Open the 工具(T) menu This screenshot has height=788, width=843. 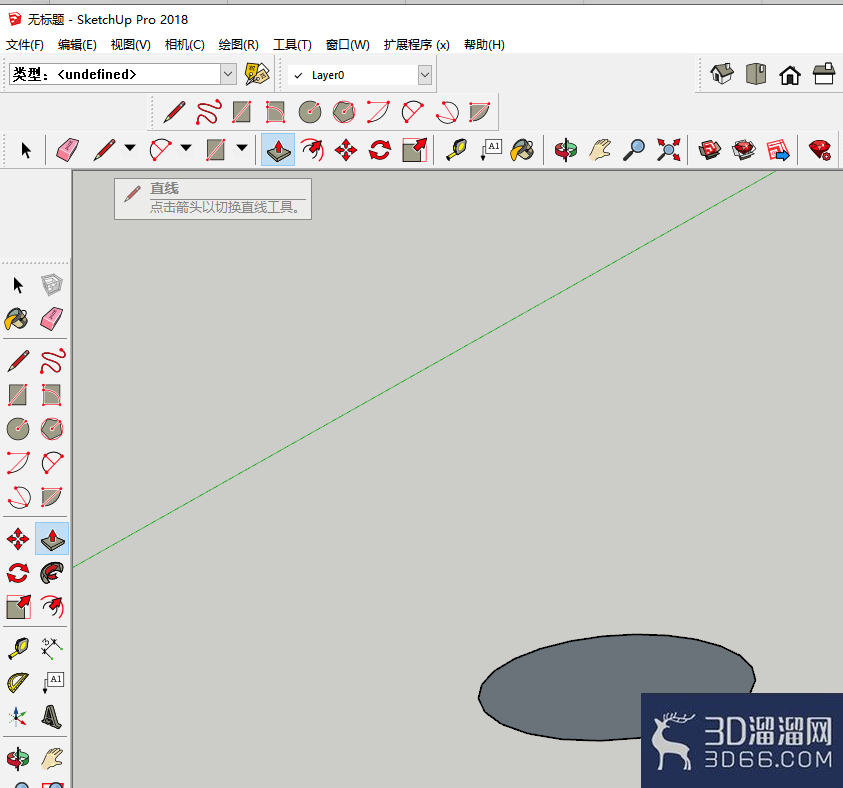pyautogui.click(x=292, y=45)
